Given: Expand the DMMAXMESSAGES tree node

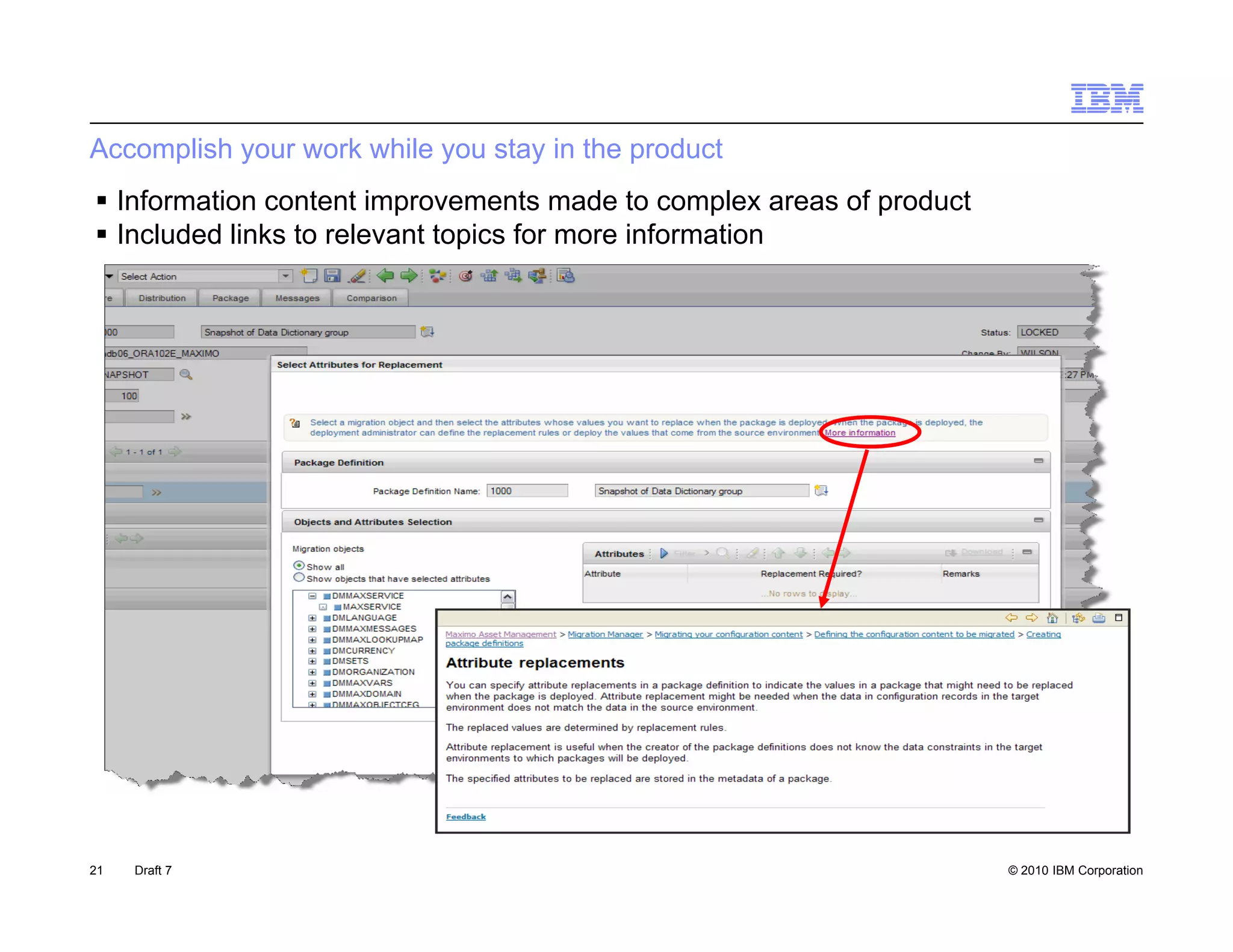Looking at the screenshot, I should pyautogui.click(x=312, y=629).
